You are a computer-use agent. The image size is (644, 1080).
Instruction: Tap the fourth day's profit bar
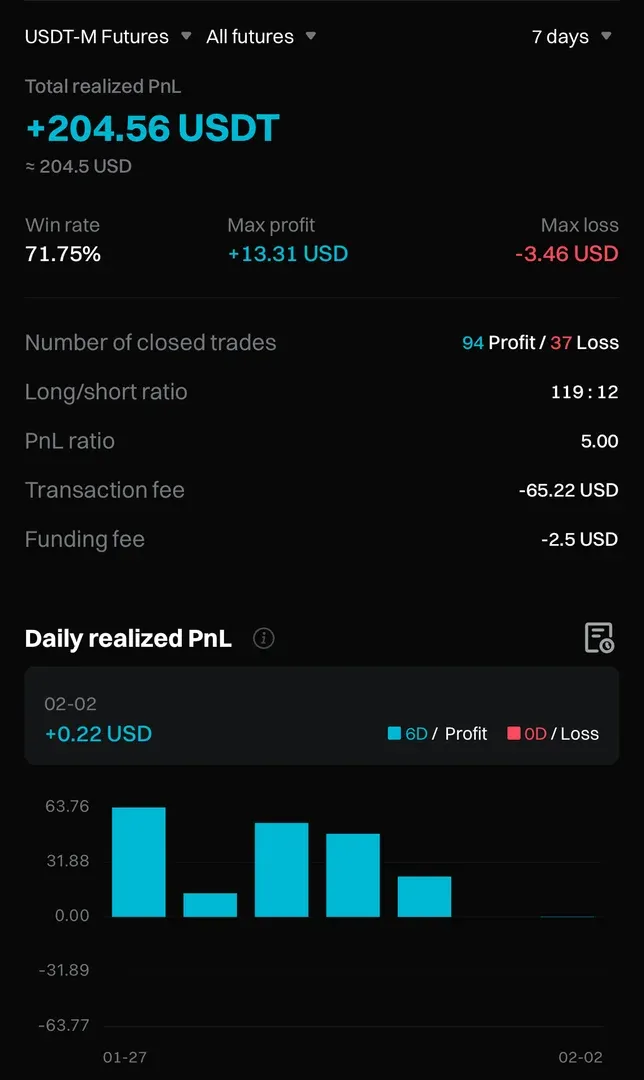click(x=353, y=875)
